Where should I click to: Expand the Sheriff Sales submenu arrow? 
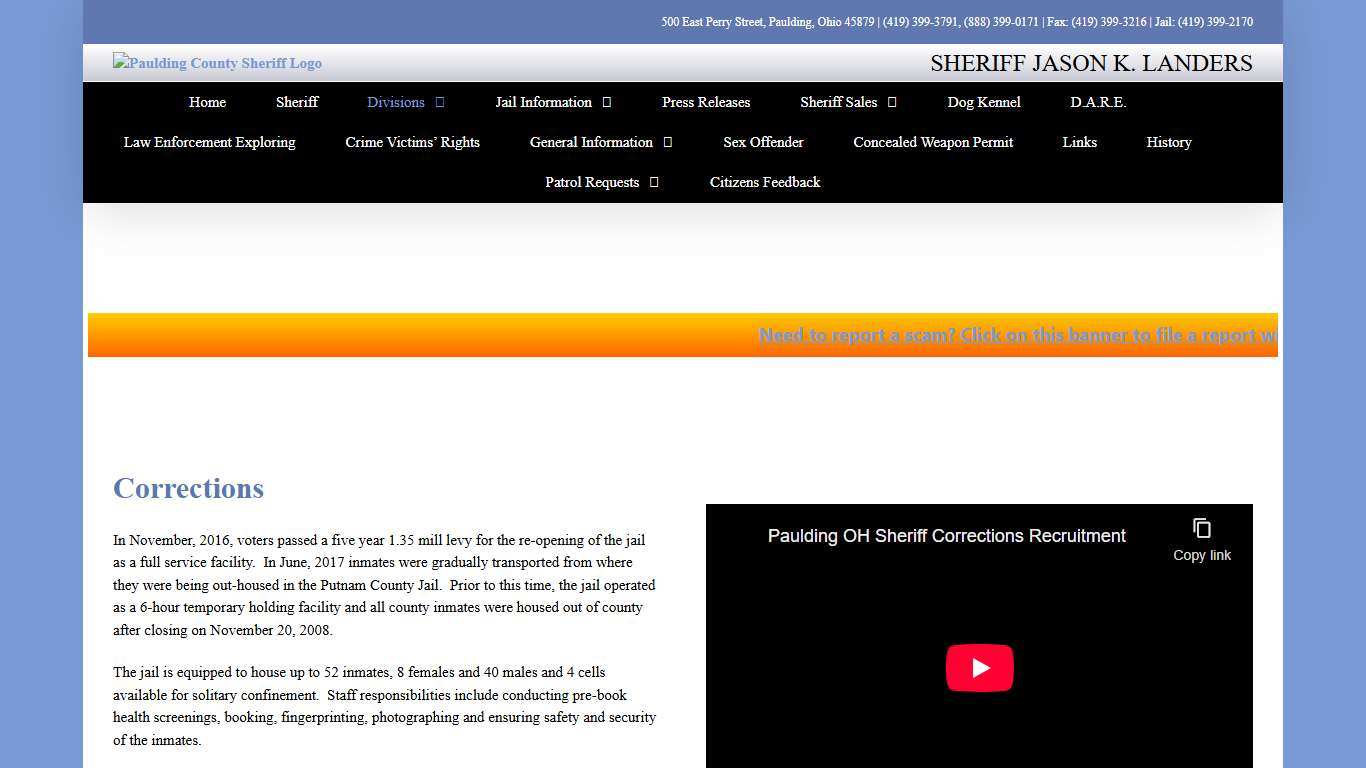(x=892, y=103)
